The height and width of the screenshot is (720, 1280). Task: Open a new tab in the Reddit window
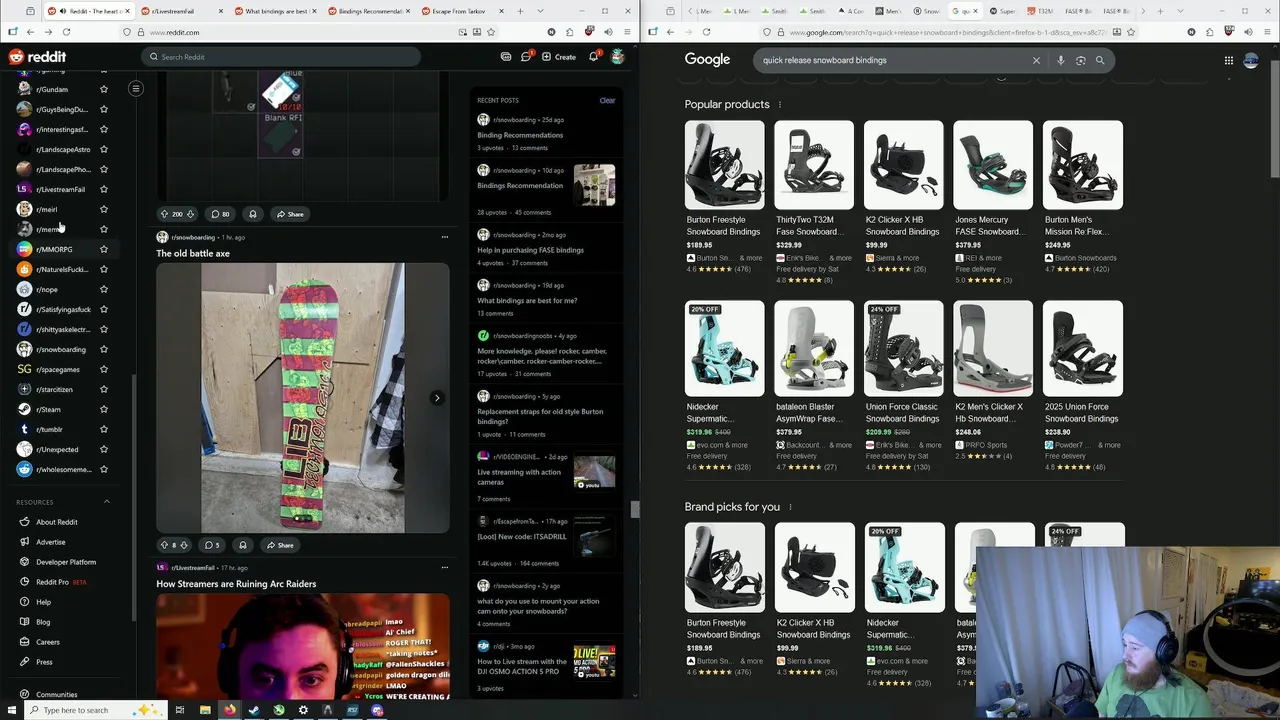(x=520, y=11)
